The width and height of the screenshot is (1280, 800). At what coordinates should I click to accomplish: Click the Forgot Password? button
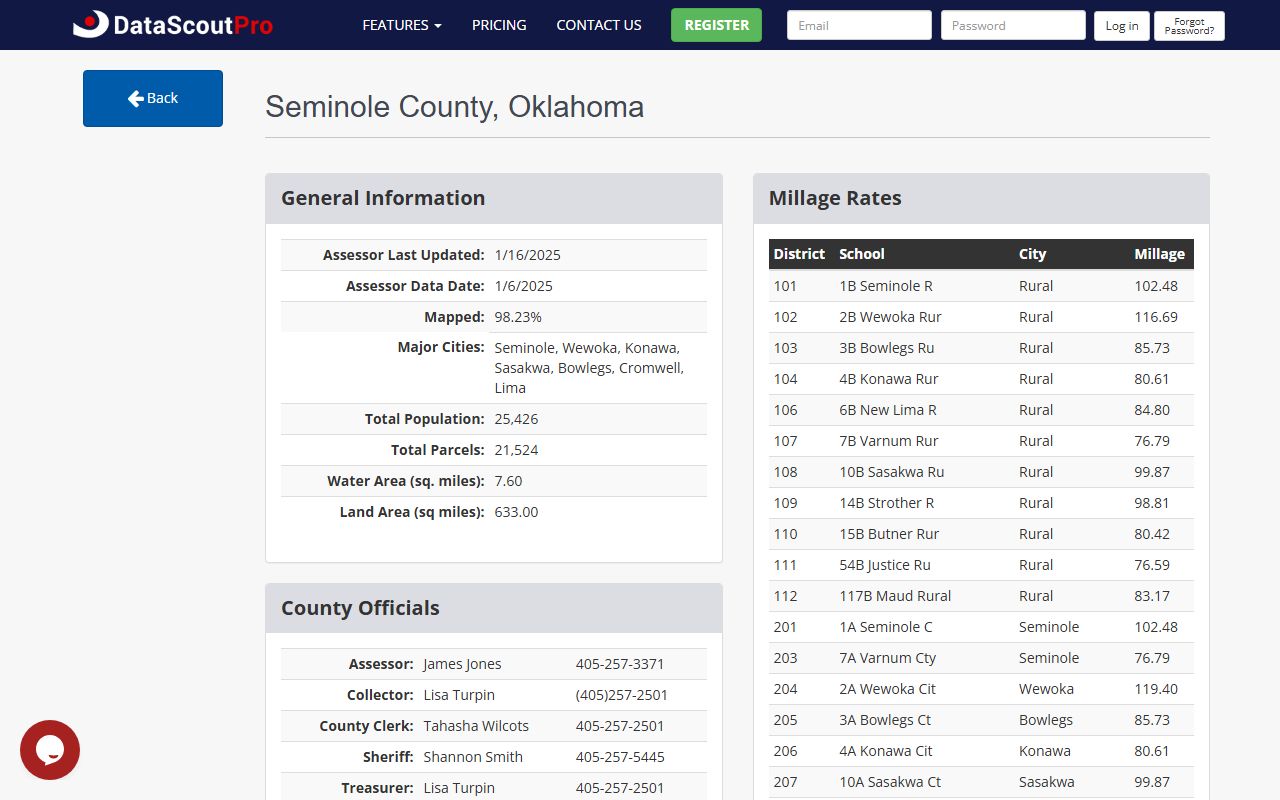click(1189, 26)
